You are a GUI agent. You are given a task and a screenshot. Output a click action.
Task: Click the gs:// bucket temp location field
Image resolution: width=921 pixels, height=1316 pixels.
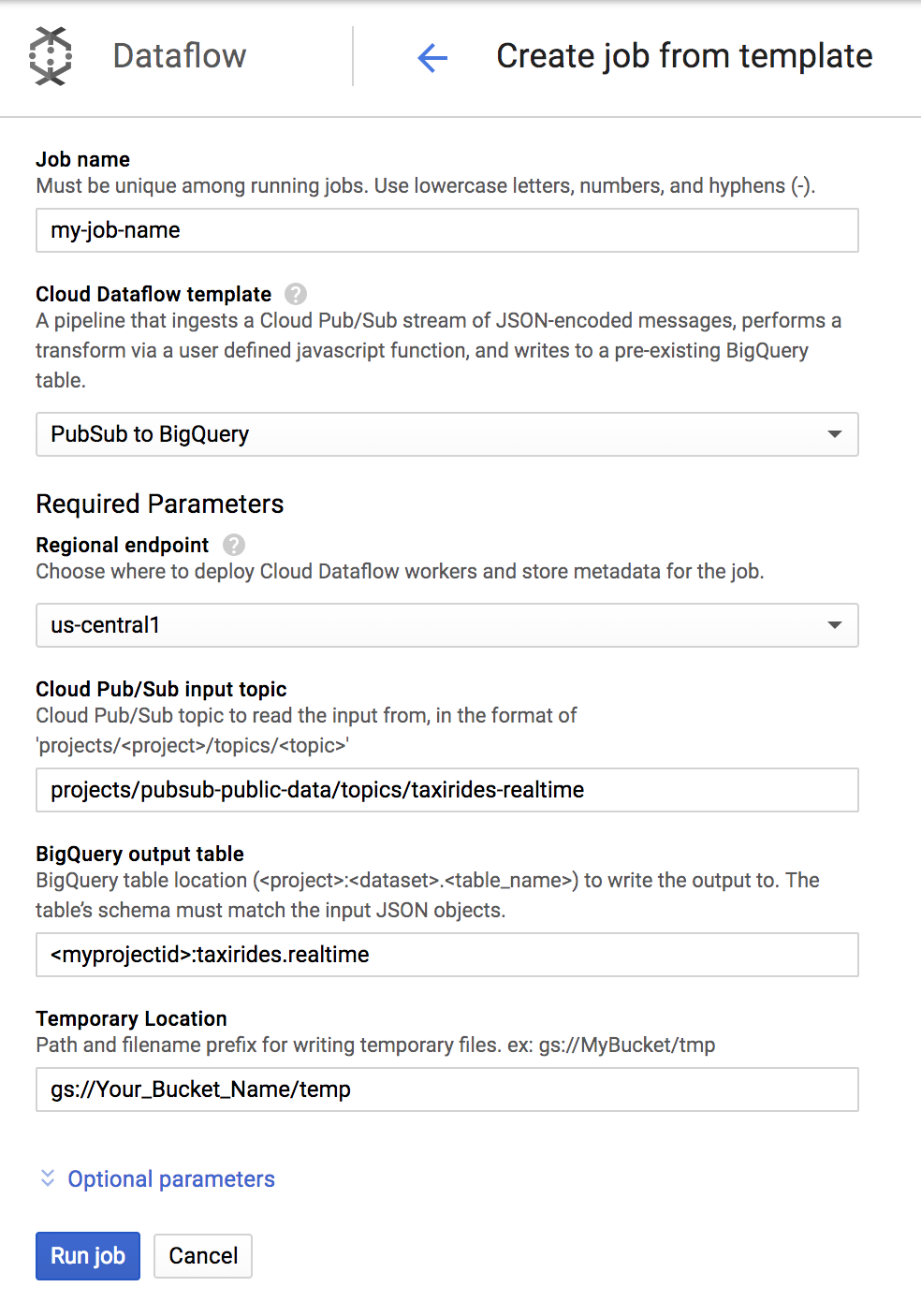[447, 1089]
